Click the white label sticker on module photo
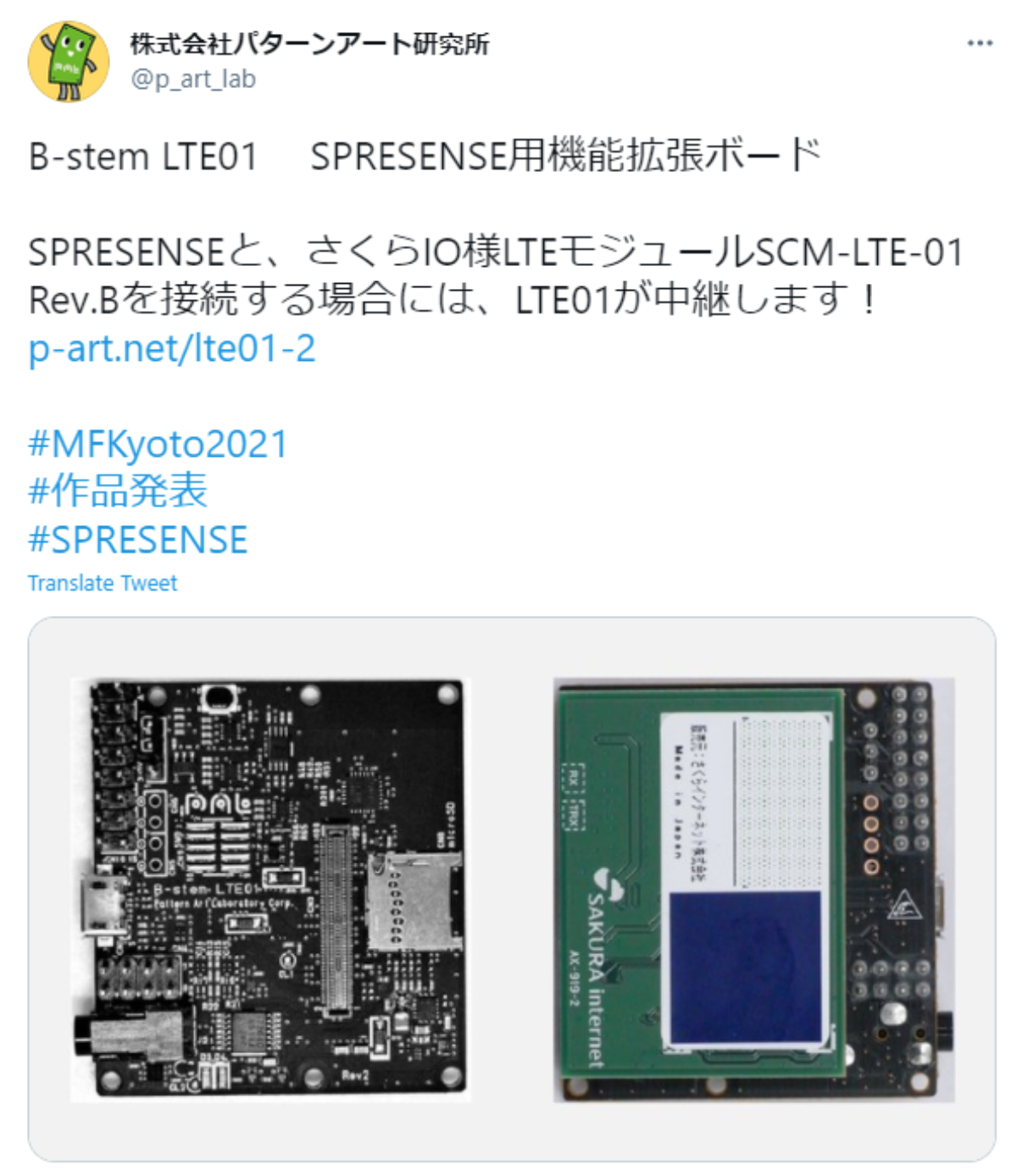This screenshot has height=1176, width=1017. (746, 801)
